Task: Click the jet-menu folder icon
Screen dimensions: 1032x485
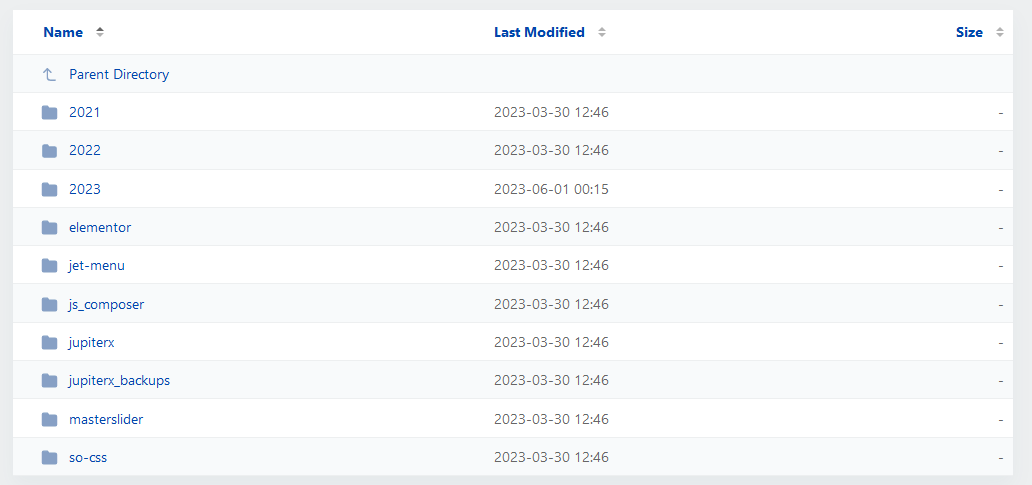Action: pos(49,266)
